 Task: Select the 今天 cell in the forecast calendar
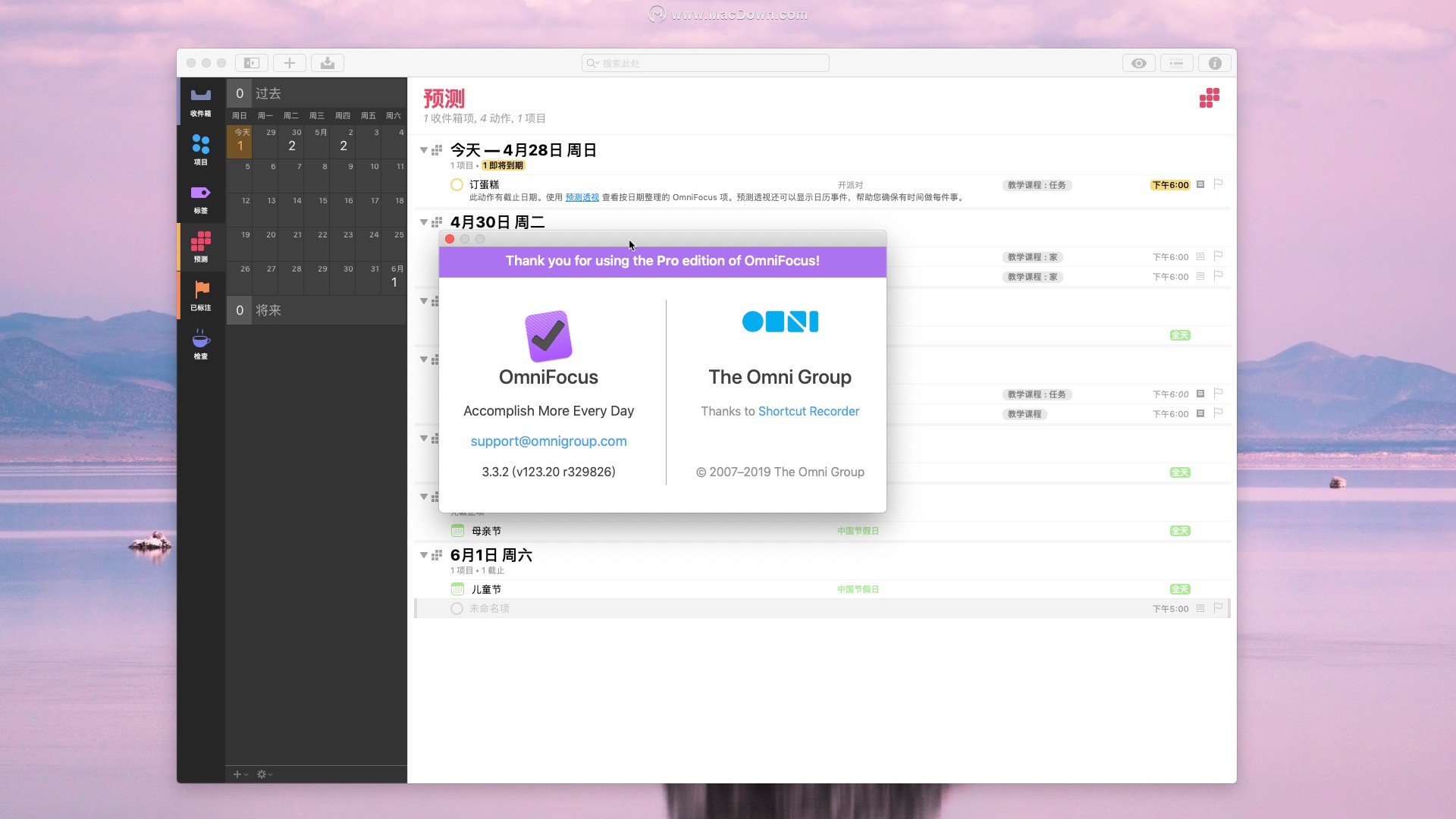(240, 141)
